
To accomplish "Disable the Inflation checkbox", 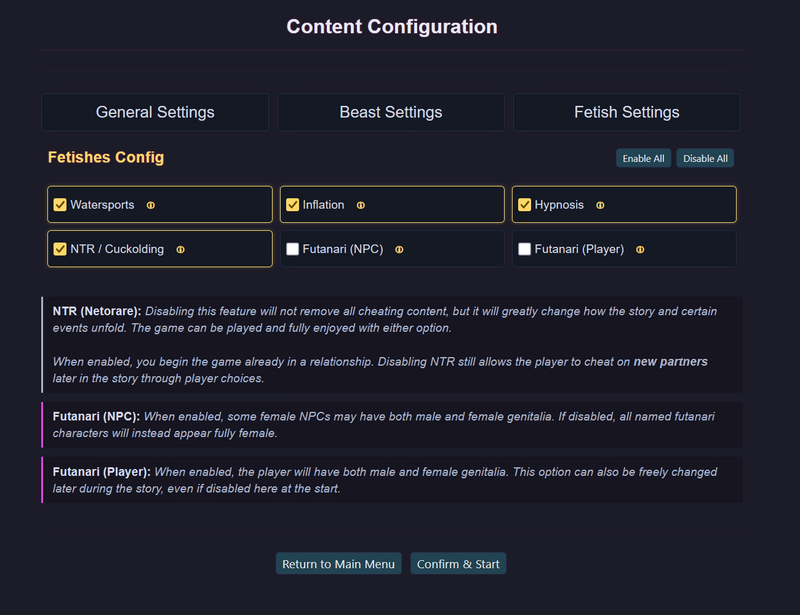I will [293, 205].
